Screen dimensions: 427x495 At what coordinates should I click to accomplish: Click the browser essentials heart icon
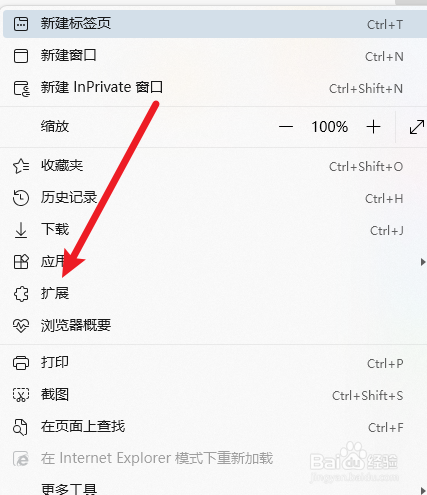(21, 326)
